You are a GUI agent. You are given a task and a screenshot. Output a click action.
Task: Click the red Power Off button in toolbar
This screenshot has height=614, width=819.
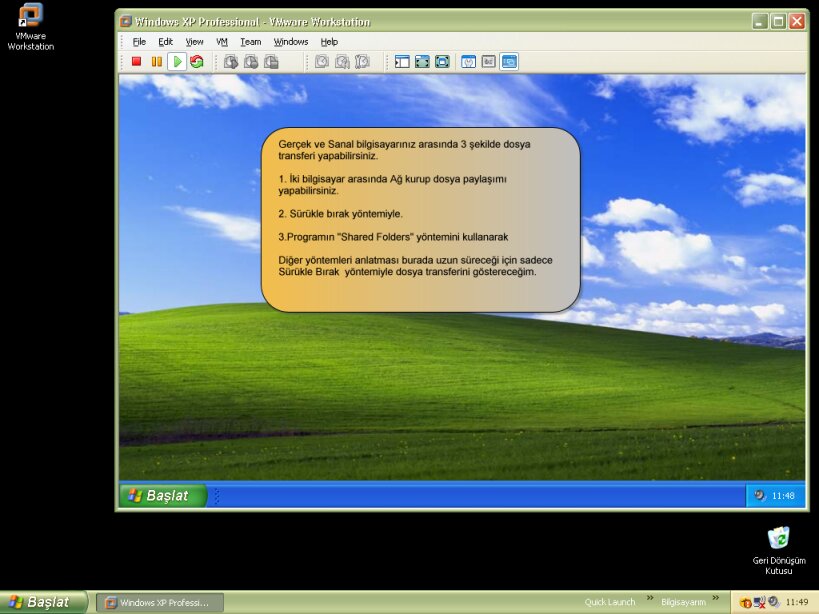136,62
